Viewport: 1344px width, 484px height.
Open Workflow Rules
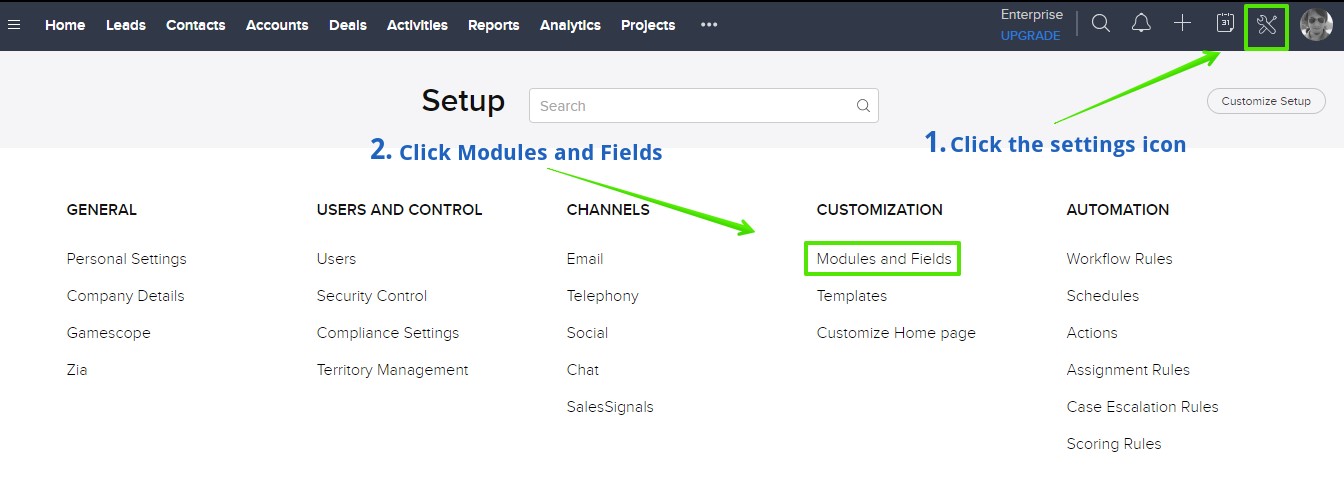[1120, 259]
